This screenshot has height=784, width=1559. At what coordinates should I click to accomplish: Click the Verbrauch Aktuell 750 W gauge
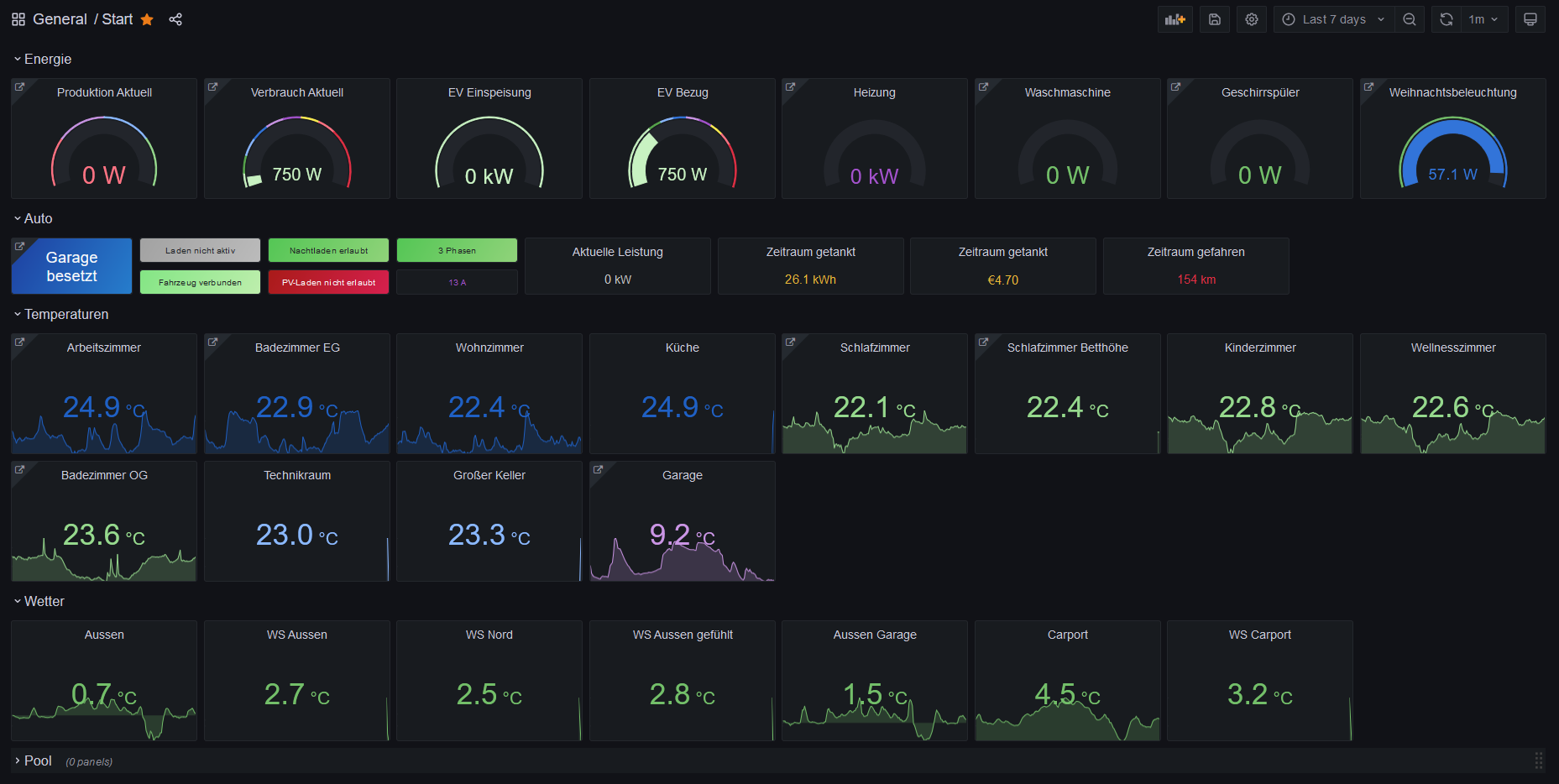(x=297, y=152)
